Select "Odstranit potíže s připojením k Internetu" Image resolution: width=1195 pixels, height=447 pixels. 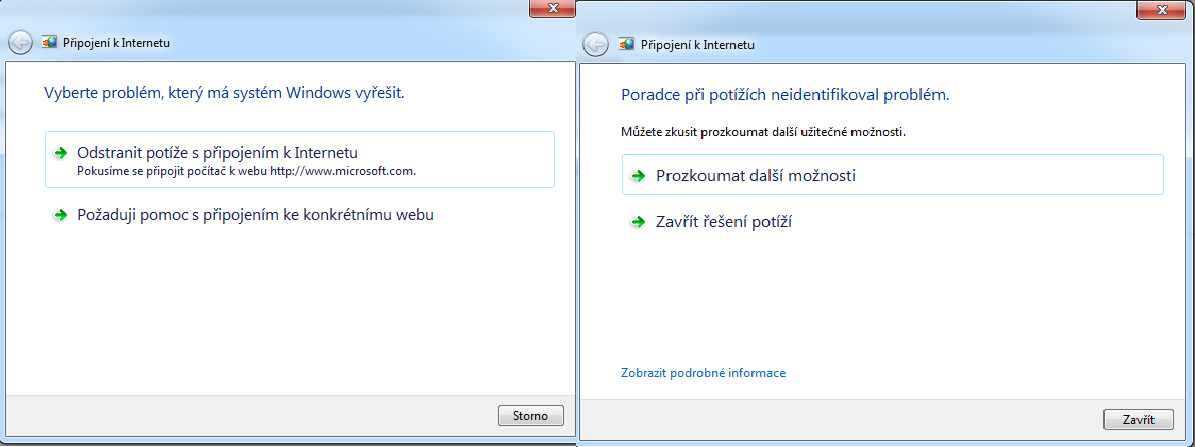(x=300, y=160)
